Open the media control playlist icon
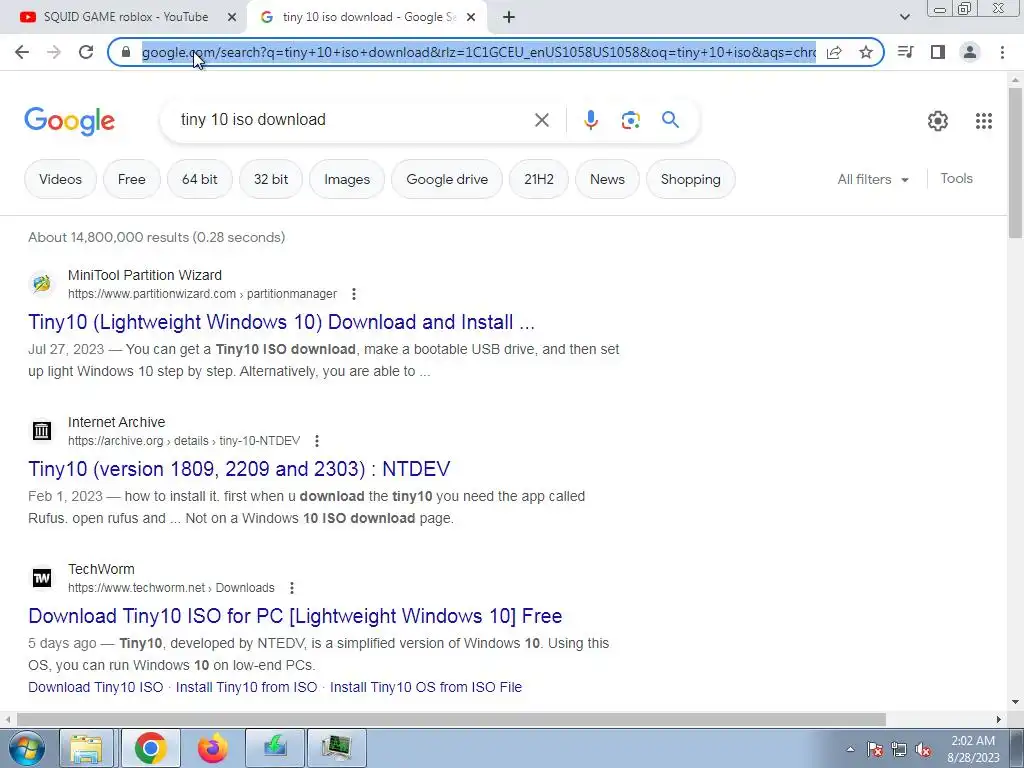The image size is (1024, 768). coord(905,52)
